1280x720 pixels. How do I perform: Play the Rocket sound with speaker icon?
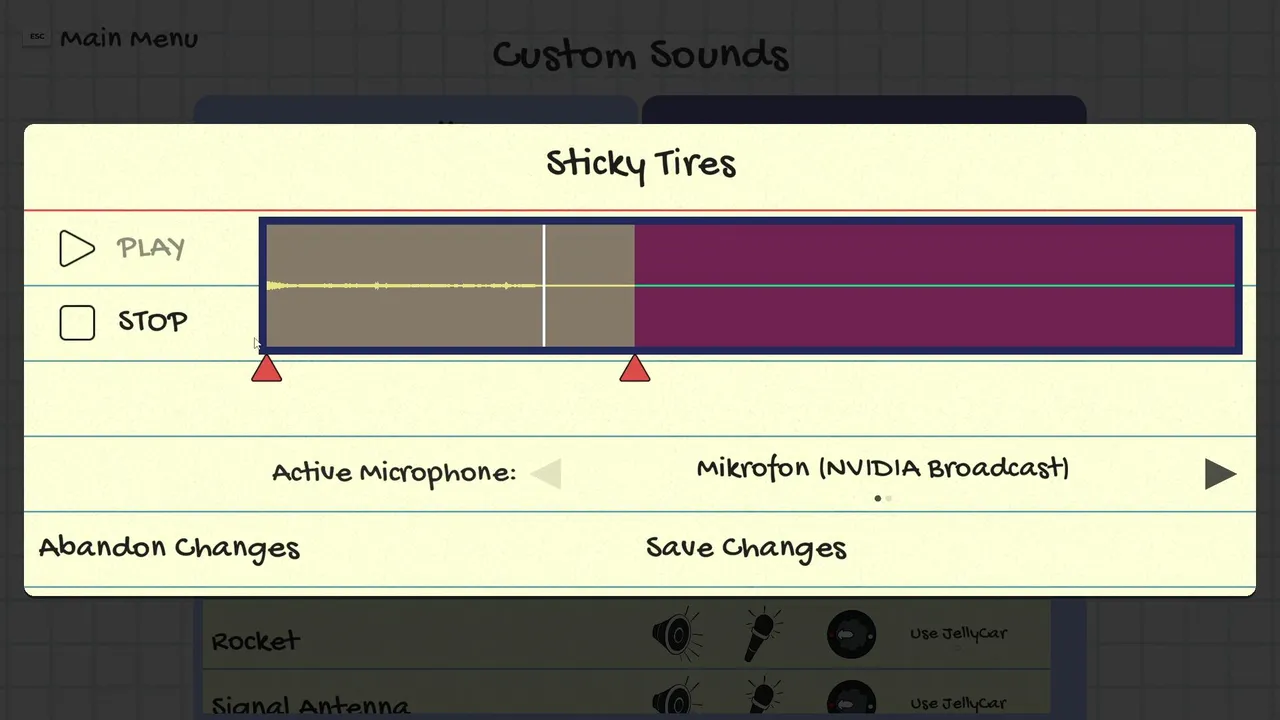pyautogui.click(x=676, y=635)
